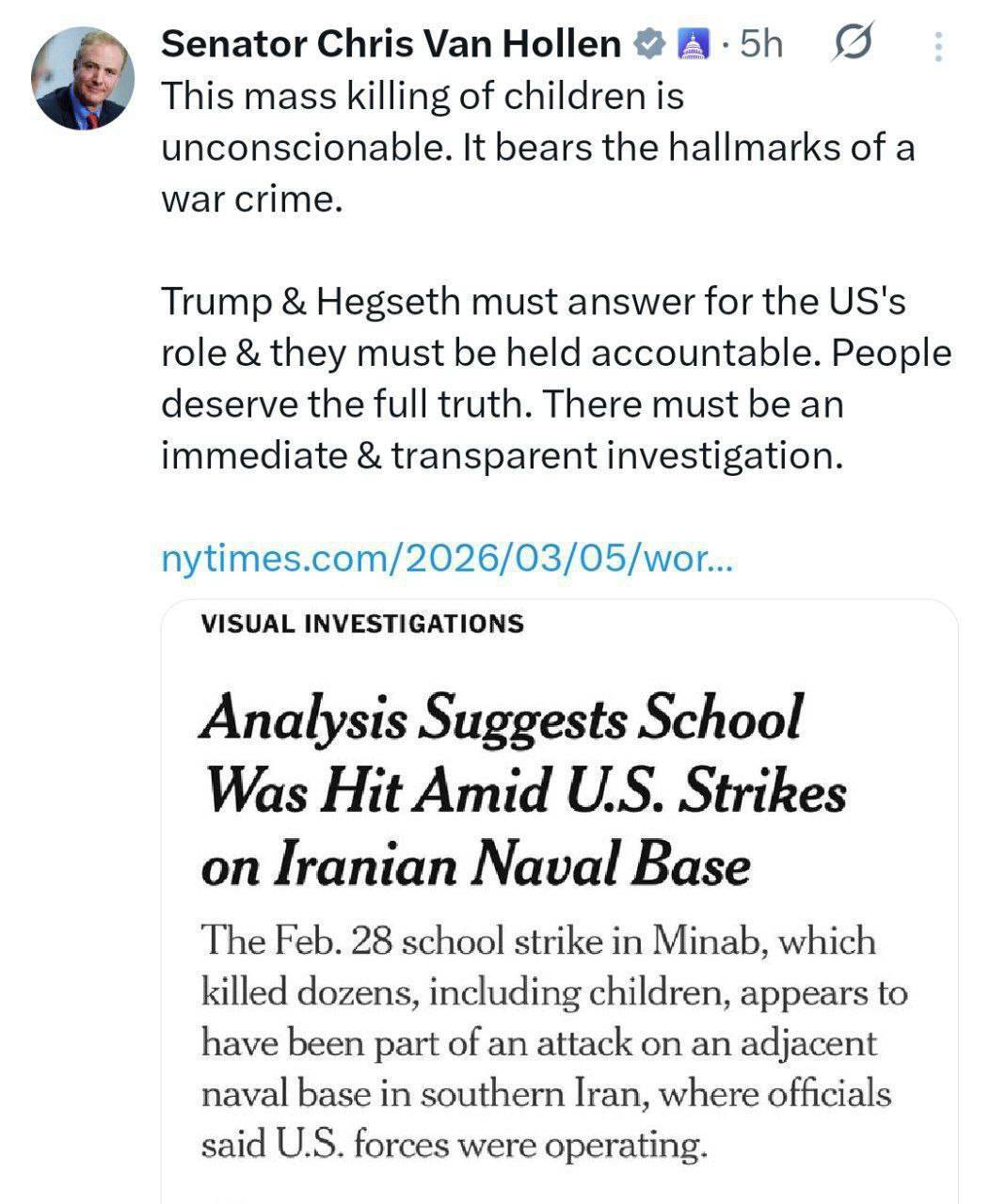Click the "Was Hit Amid U.S. Strikes" headline line
The width and height of the screenshot is (990, 1204).
(524, 792)
